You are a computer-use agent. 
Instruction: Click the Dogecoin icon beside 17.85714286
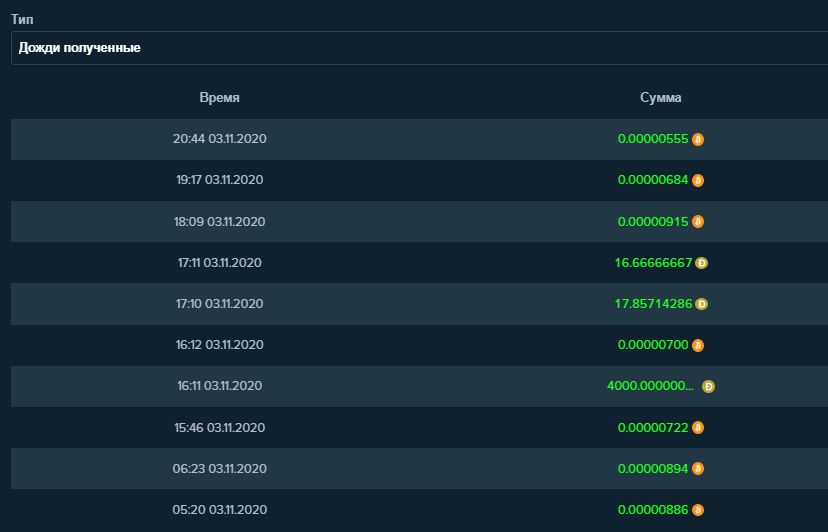pyautogui.click(x=702, y=304)
